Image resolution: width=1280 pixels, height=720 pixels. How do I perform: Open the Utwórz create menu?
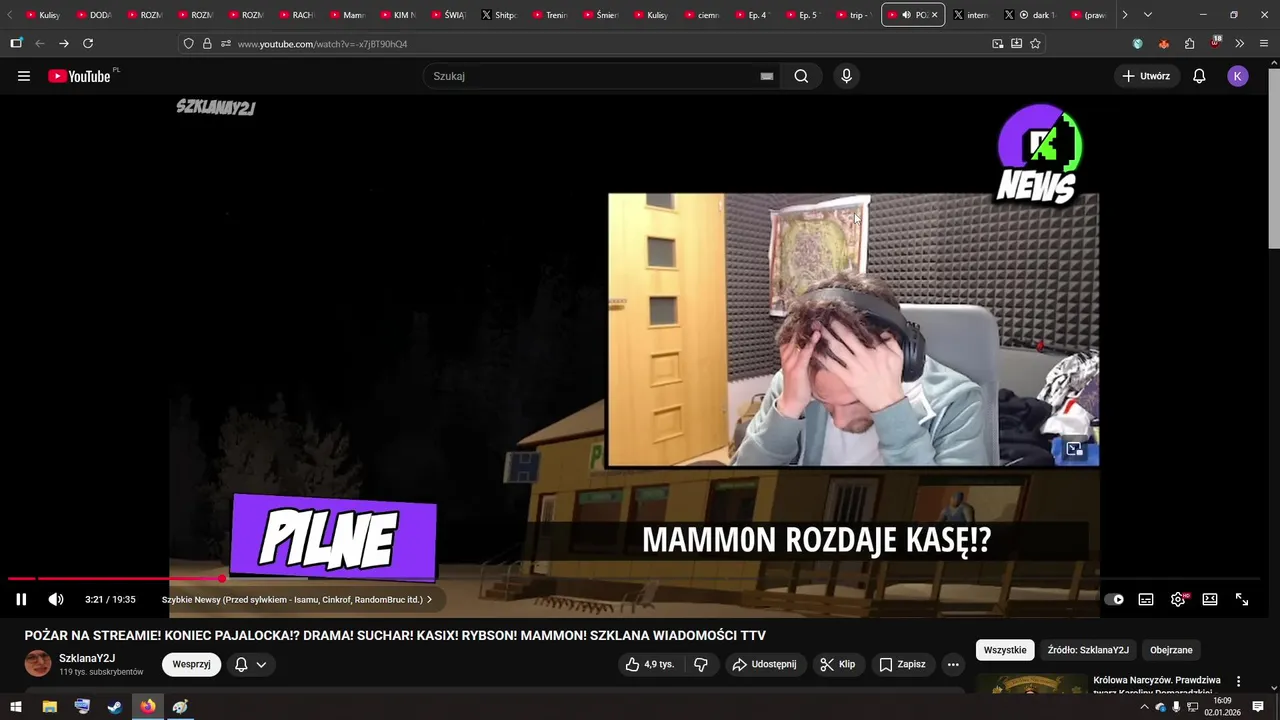point(1146,76)
